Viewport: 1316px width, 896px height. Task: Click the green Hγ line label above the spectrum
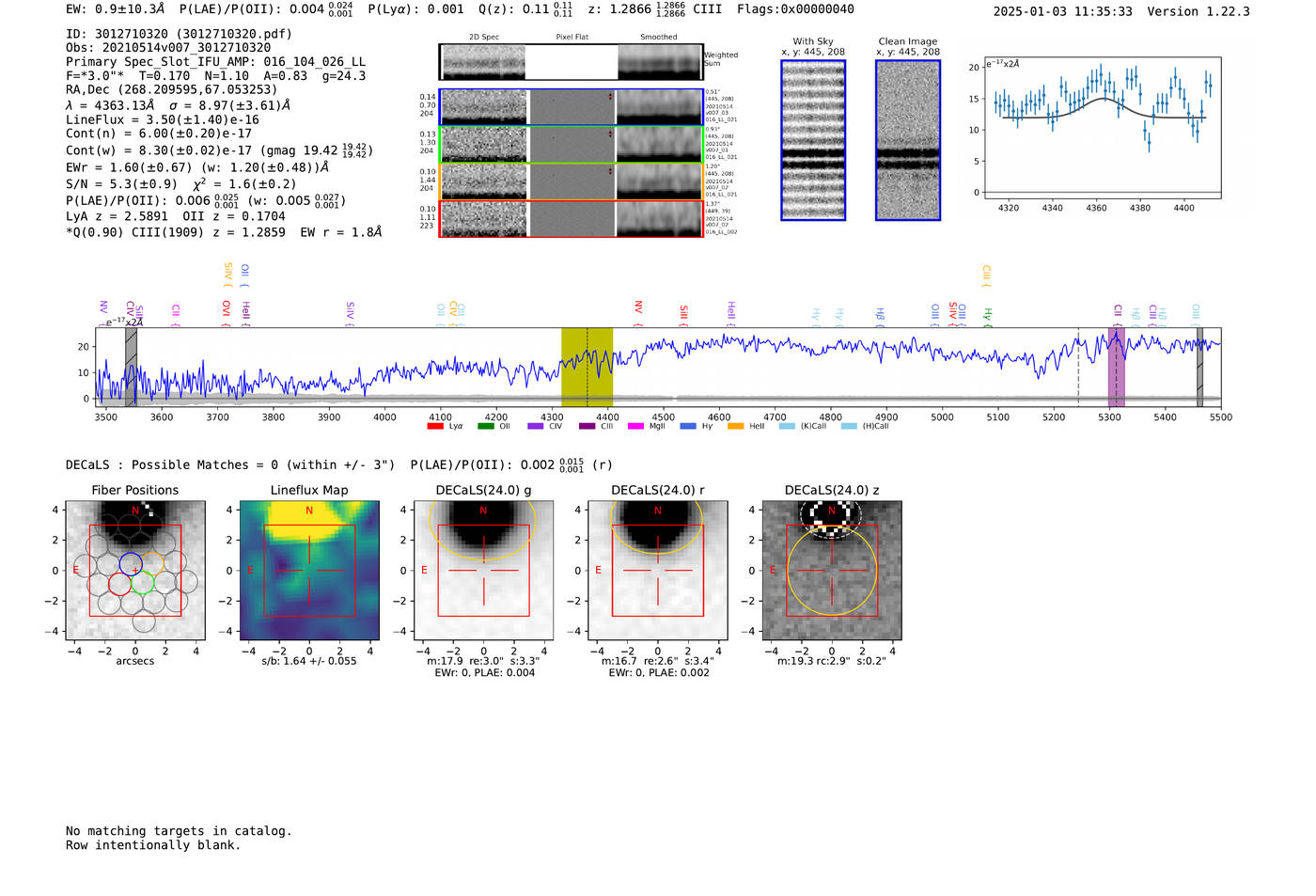pos(987,317)
